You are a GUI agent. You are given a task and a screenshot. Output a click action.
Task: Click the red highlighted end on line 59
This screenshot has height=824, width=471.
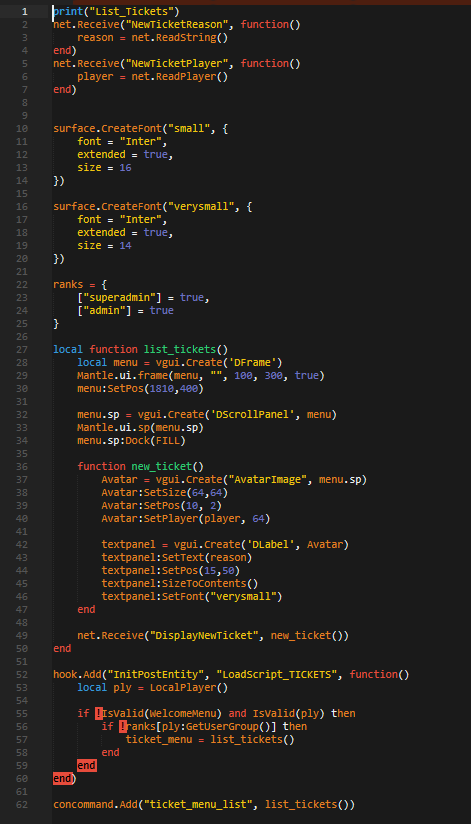[x=86, y=765]
